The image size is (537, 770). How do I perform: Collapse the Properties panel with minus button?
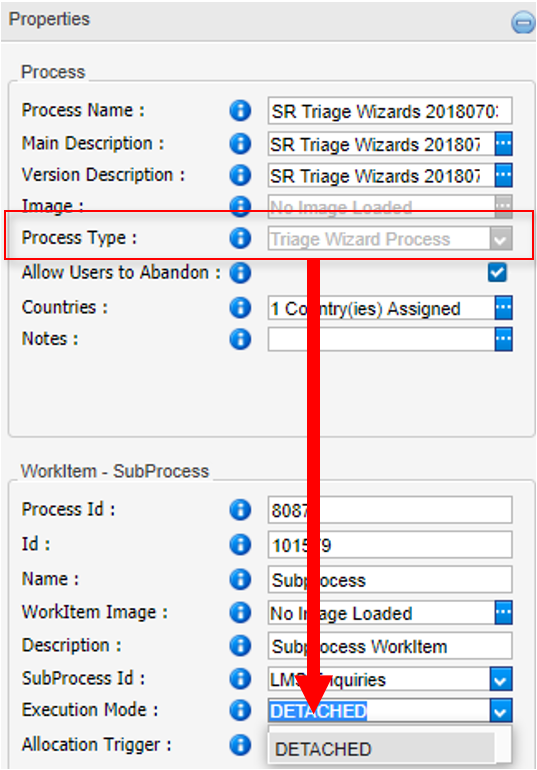pos(523,22)
